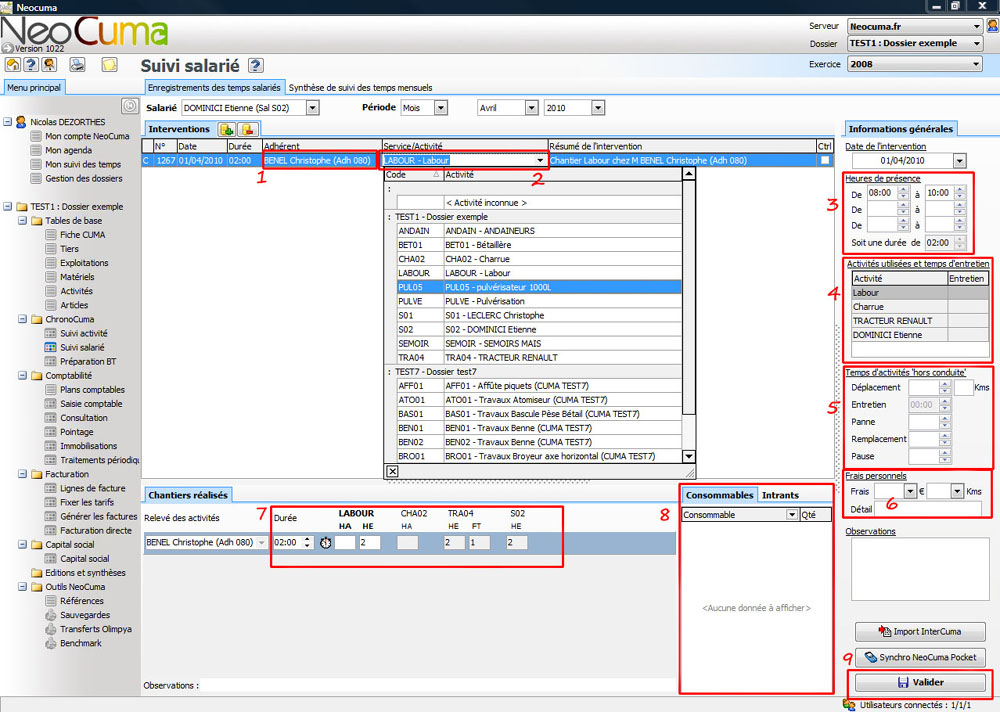Open Sauvegardes under Outils NeoCuma
This screenshot has width=1000, height=712.
click(85, 615)
